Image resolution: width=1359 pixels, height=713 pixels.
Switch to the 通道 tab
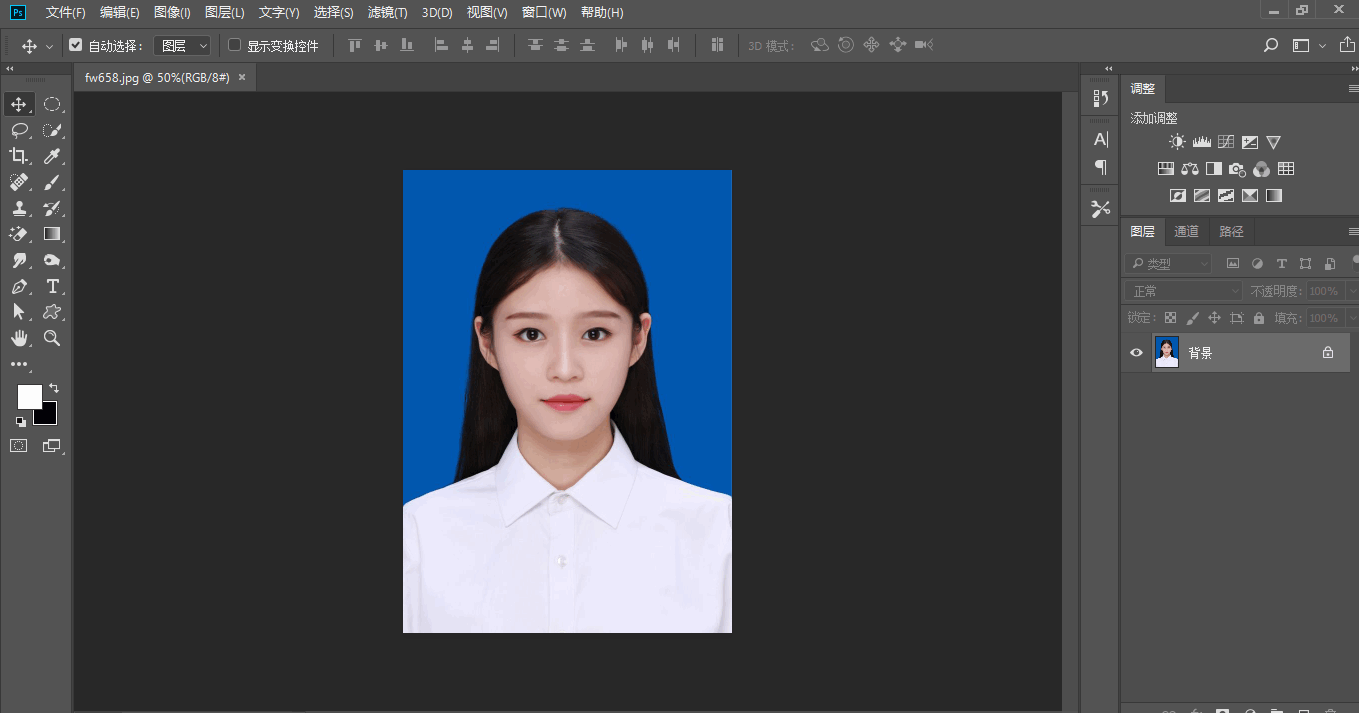(1186, 231)
